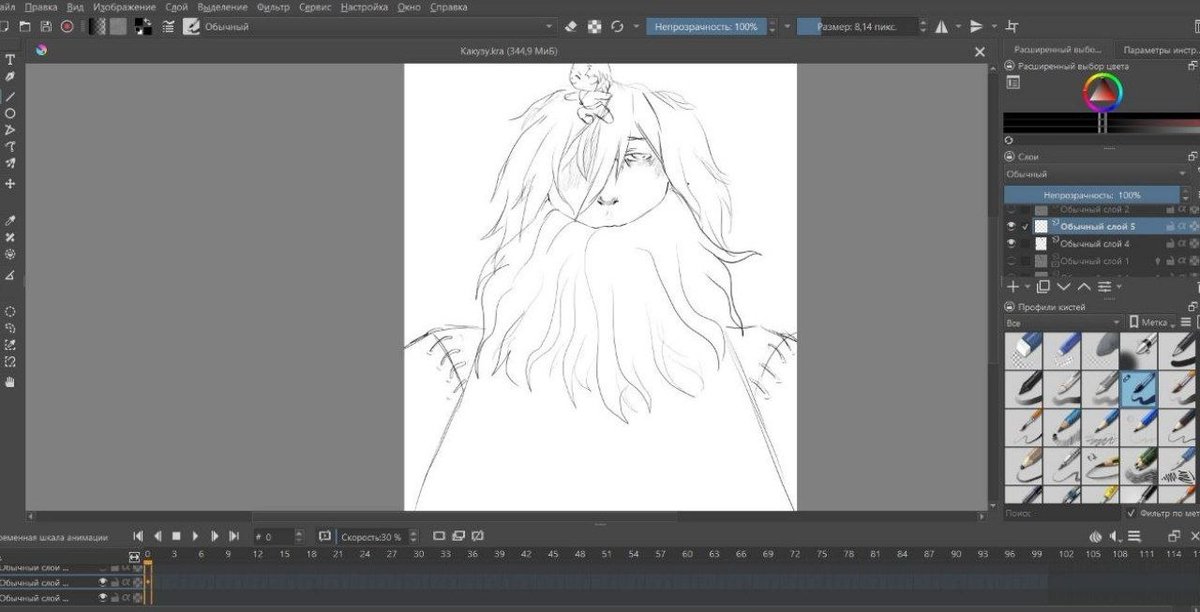The image size is (1200, 612).
Task: Select the Ellipse tool in toolbox
Action: point(10,113)
